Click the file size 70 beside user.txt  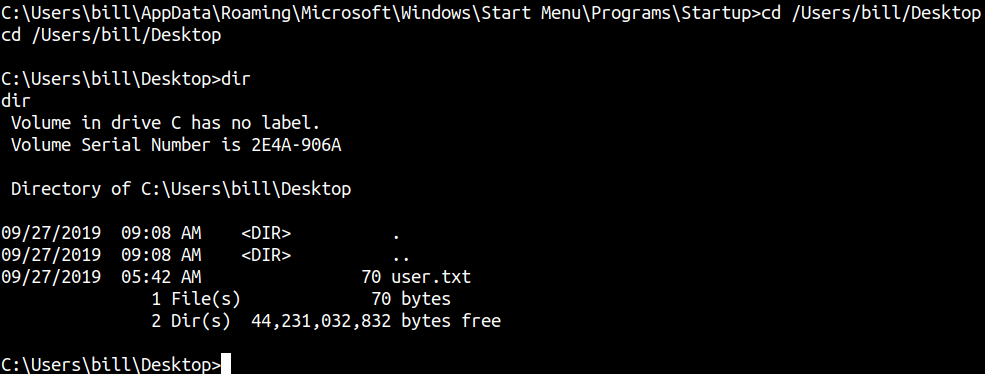coord(371,277)
